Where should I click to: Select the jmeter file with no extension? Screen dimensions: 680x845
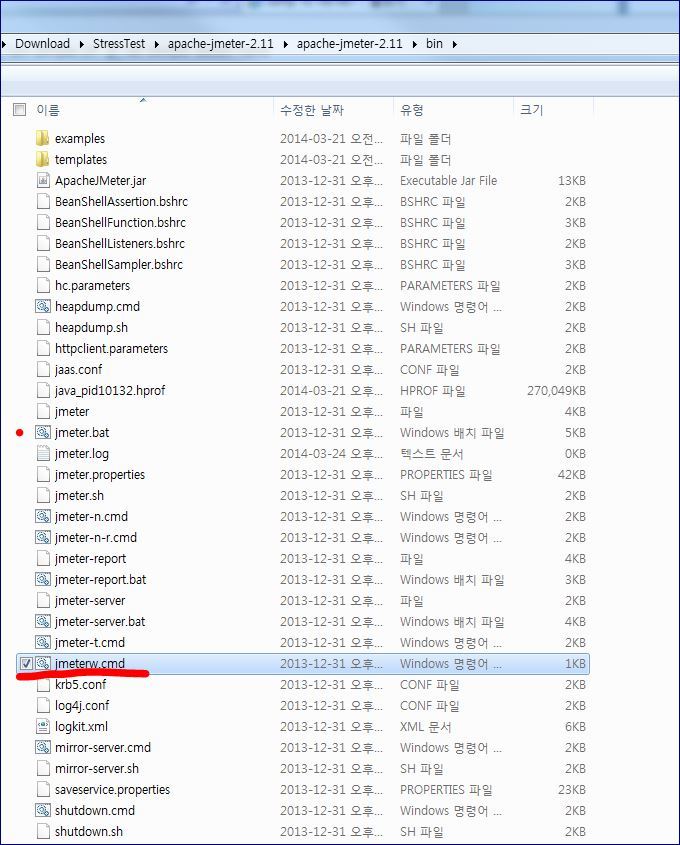click(72, 412)
